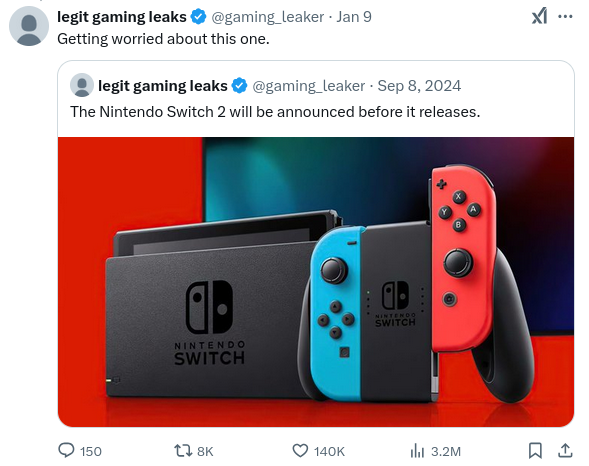Click the top verified blue checkmark badge
This screenshot has width=589, height=466.
click(x=198, y=17)
